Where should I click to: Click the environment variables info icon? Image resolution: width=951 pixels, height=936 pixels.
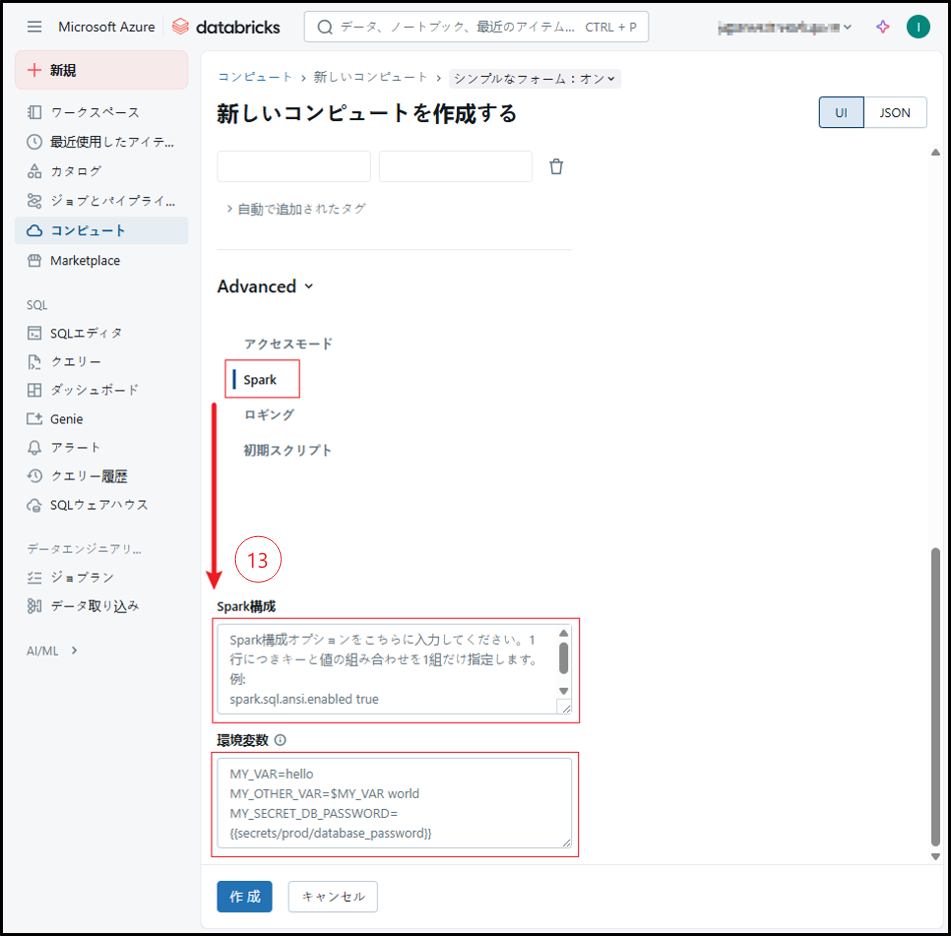(280, 741)
